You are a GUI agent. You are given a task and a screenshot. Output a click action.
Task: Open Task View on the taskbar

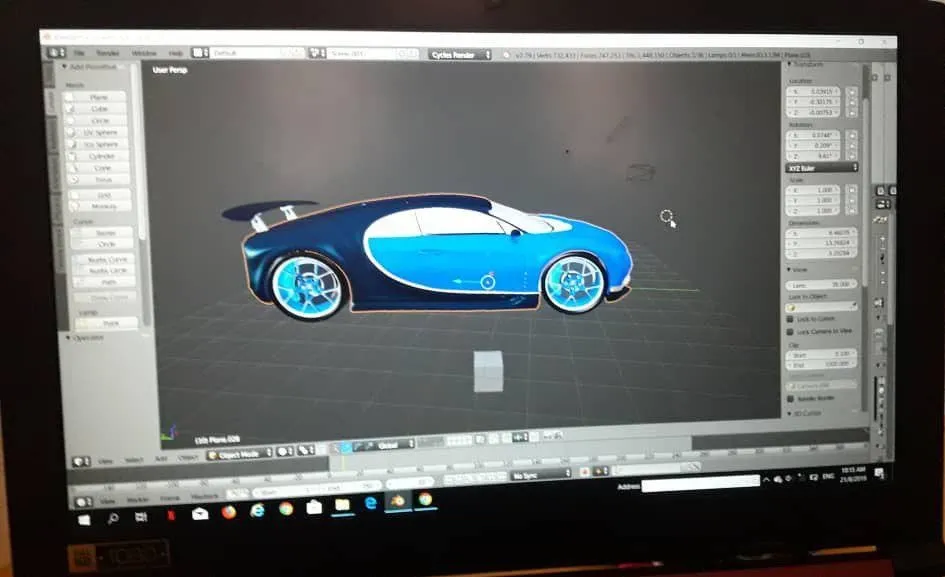pos(141,517)
